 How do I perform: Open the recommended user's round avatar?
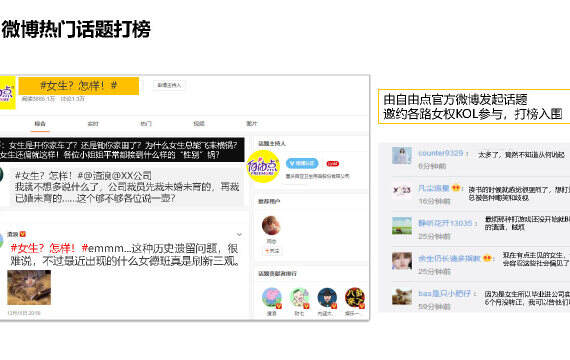[271, 225]
